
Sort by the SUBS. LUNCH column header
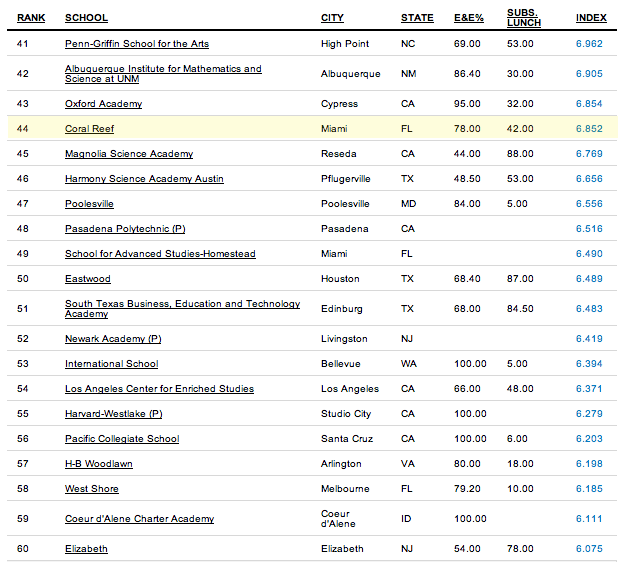(524, 18)
